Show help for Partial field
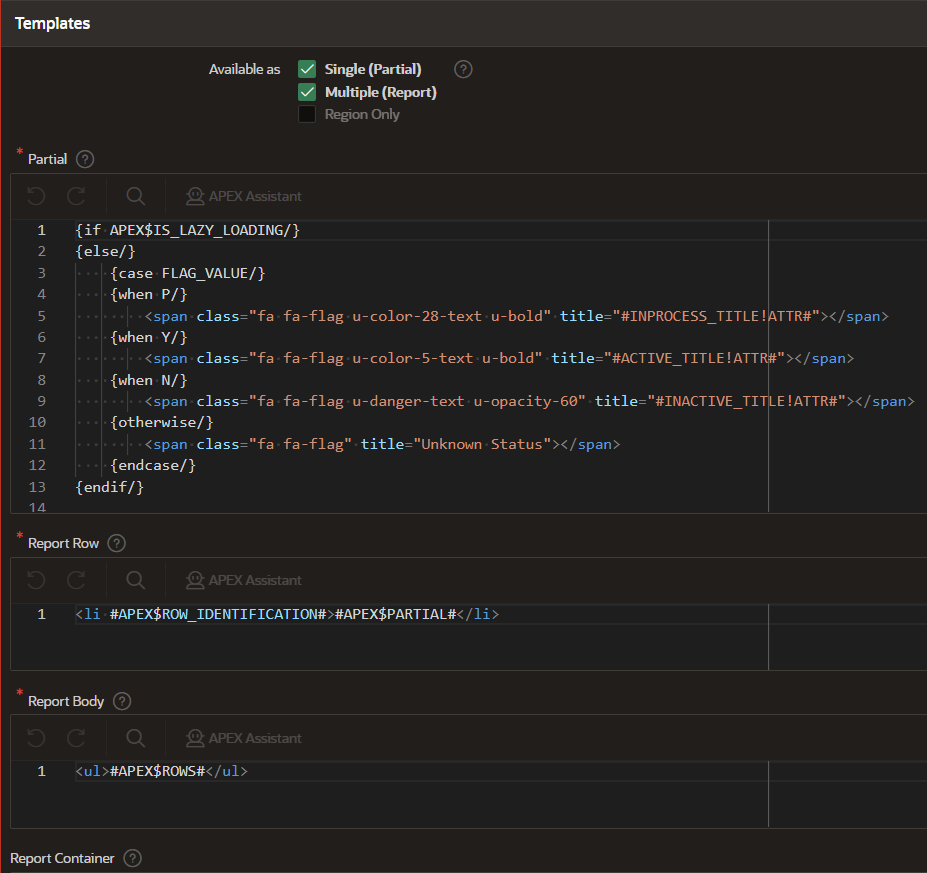 pyautogui.click(x=85, y=159)
